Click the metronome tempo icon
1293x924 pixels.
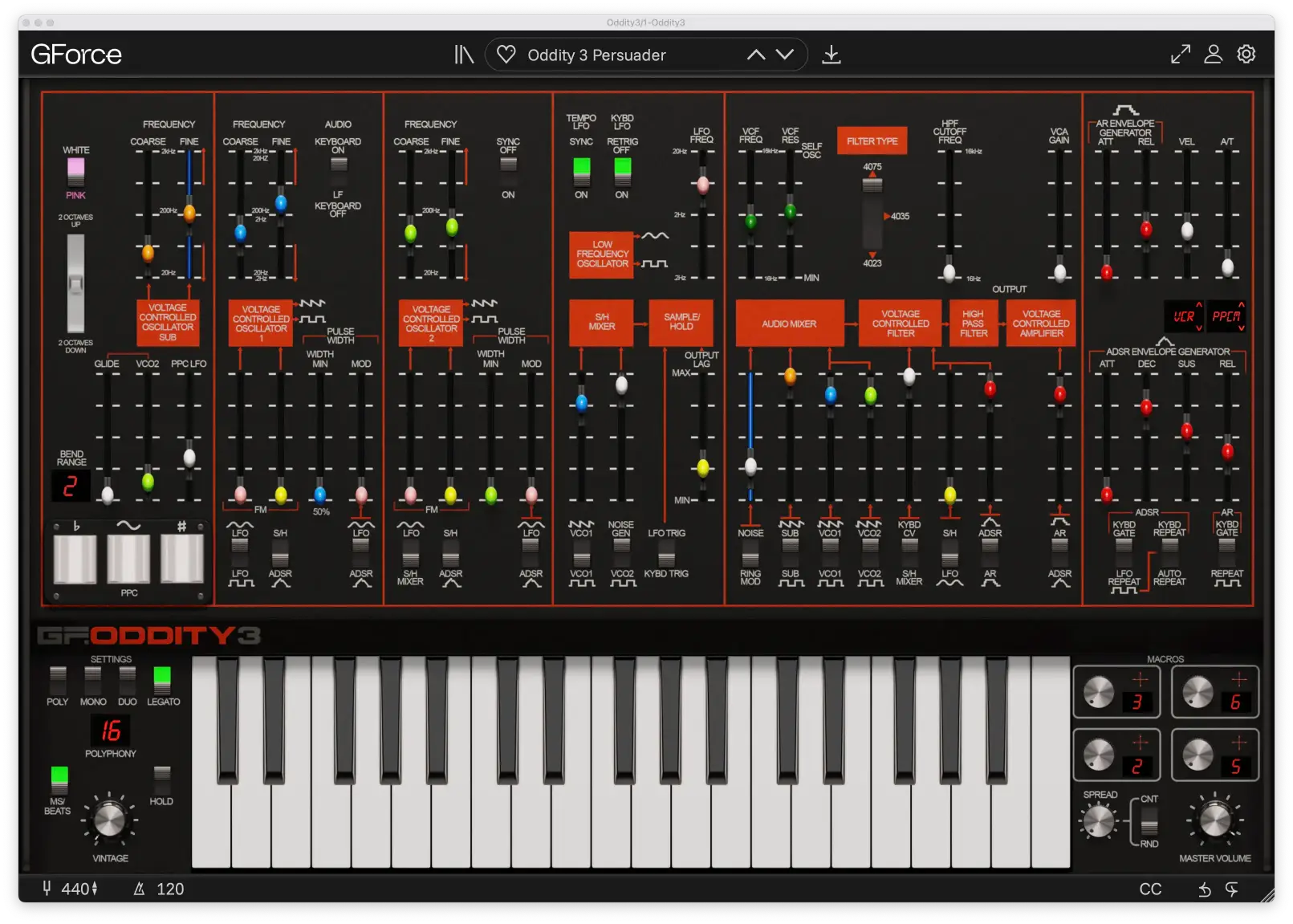coord(139,889)
